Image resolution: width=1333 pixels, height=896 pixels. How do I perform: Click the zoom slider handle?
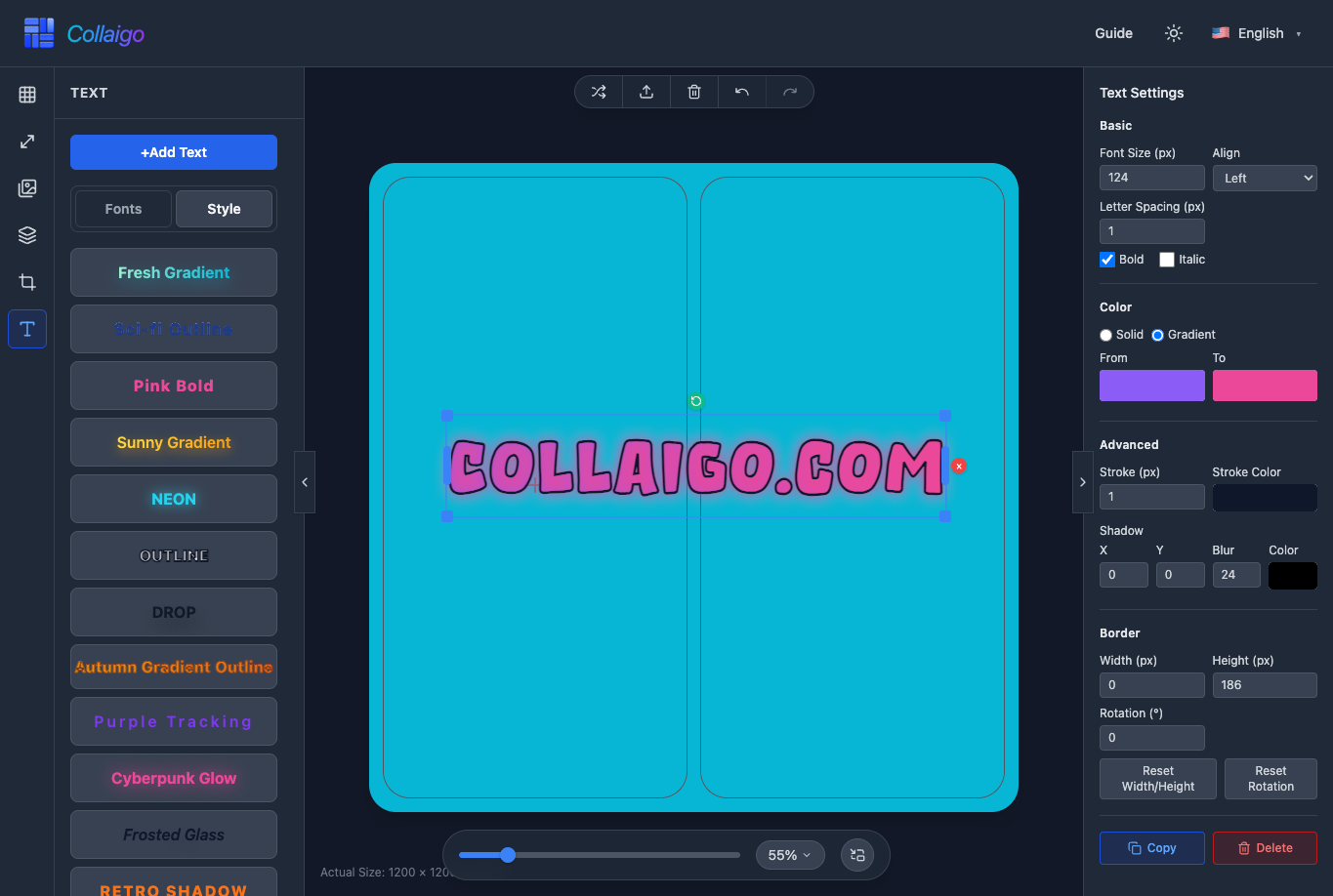point(508,855)
